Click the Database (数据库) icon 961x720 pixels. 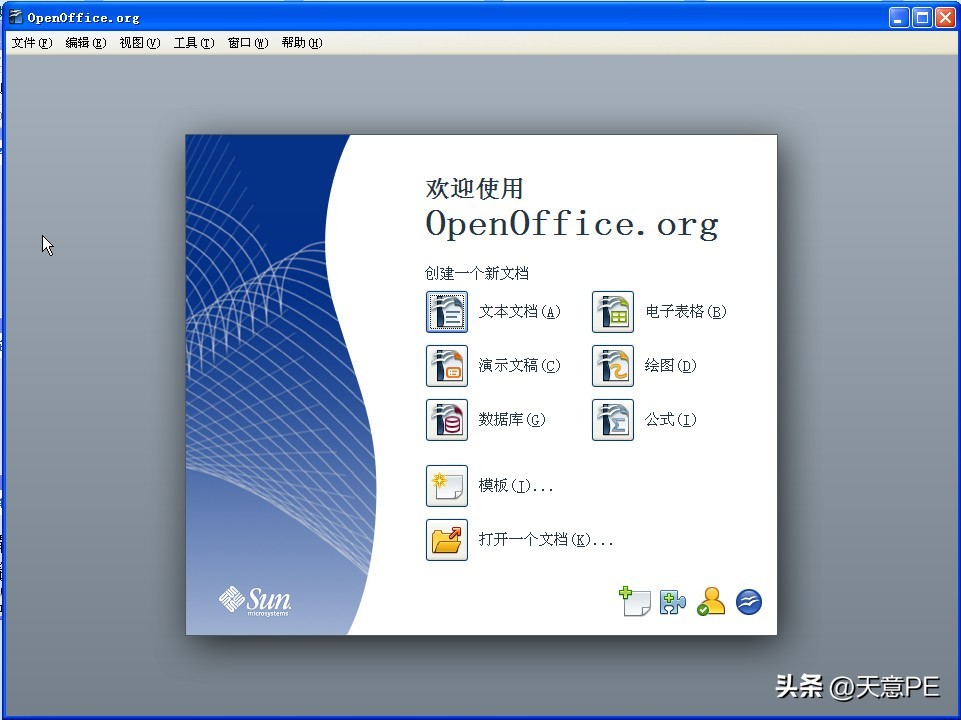(x=447, y=420)
